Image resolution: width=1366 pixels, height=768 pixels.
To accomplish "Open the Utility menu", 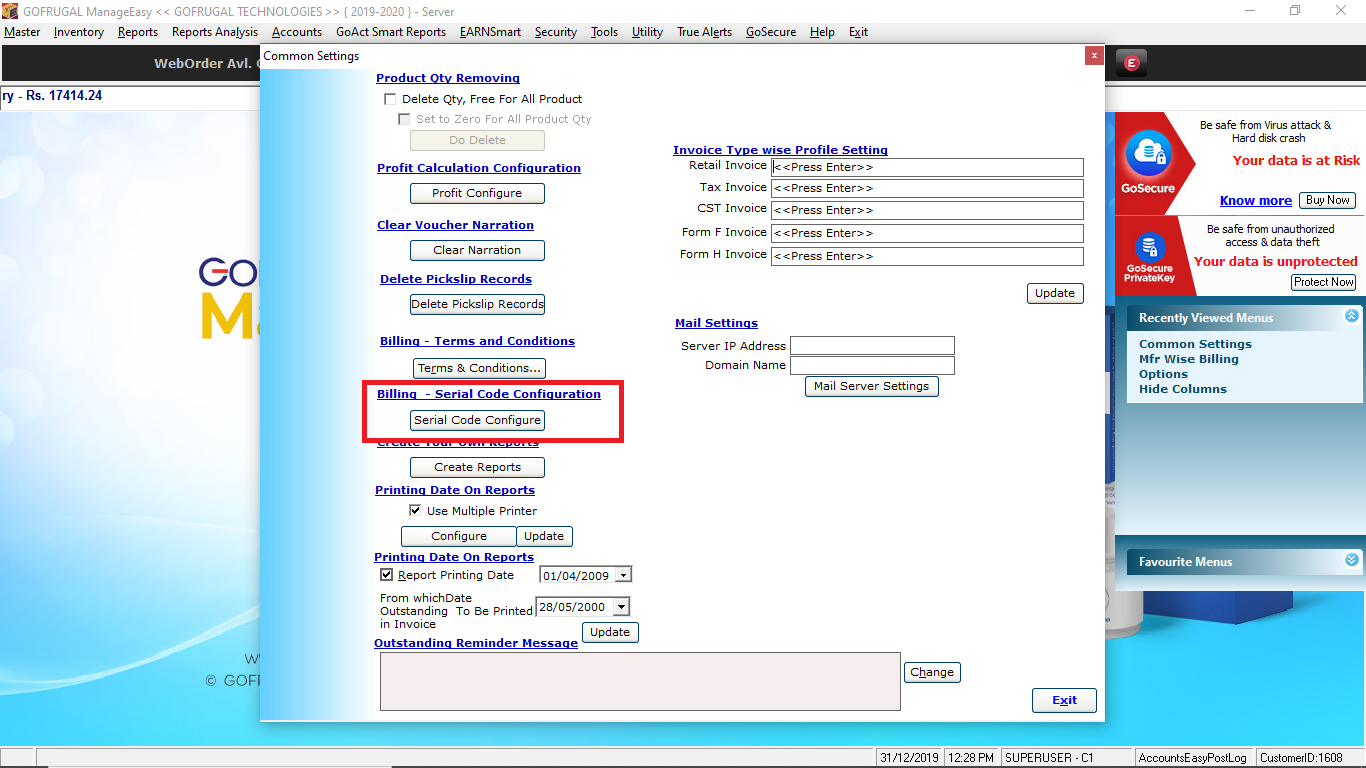I will pos(647,32).
